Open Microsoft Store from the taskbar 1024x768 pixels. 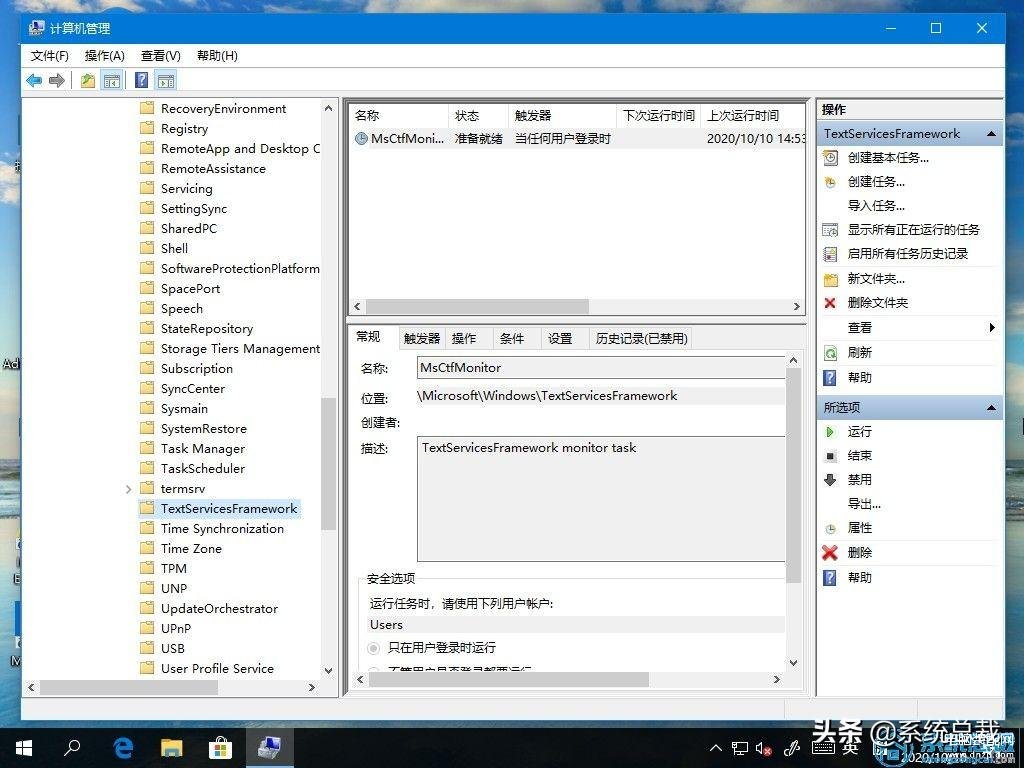pyautogui.click(x=220, y=748)
